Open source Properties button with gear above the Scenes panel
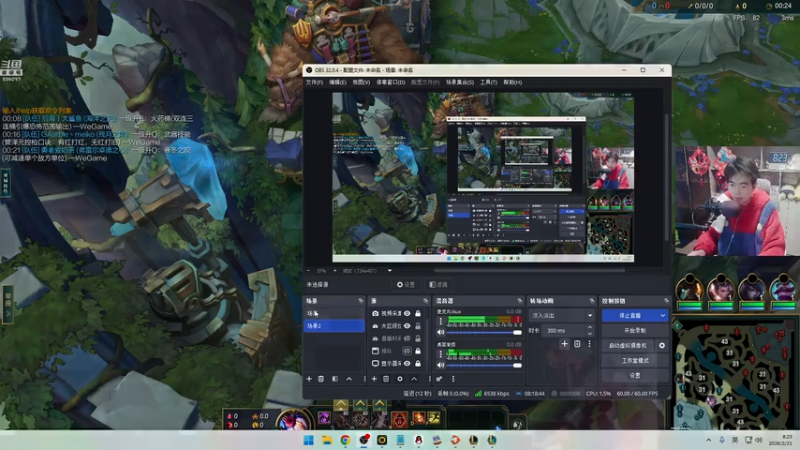 (406, 285)
